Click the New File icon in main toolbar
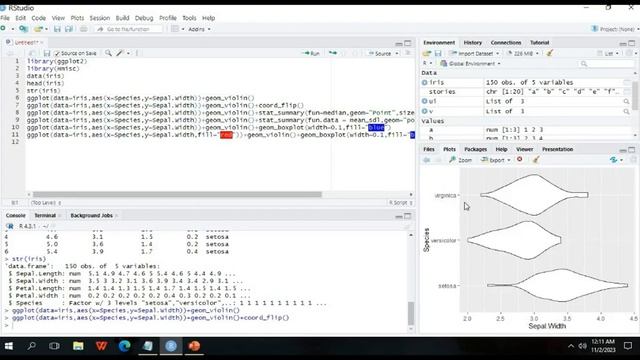 tap(4, 29)
